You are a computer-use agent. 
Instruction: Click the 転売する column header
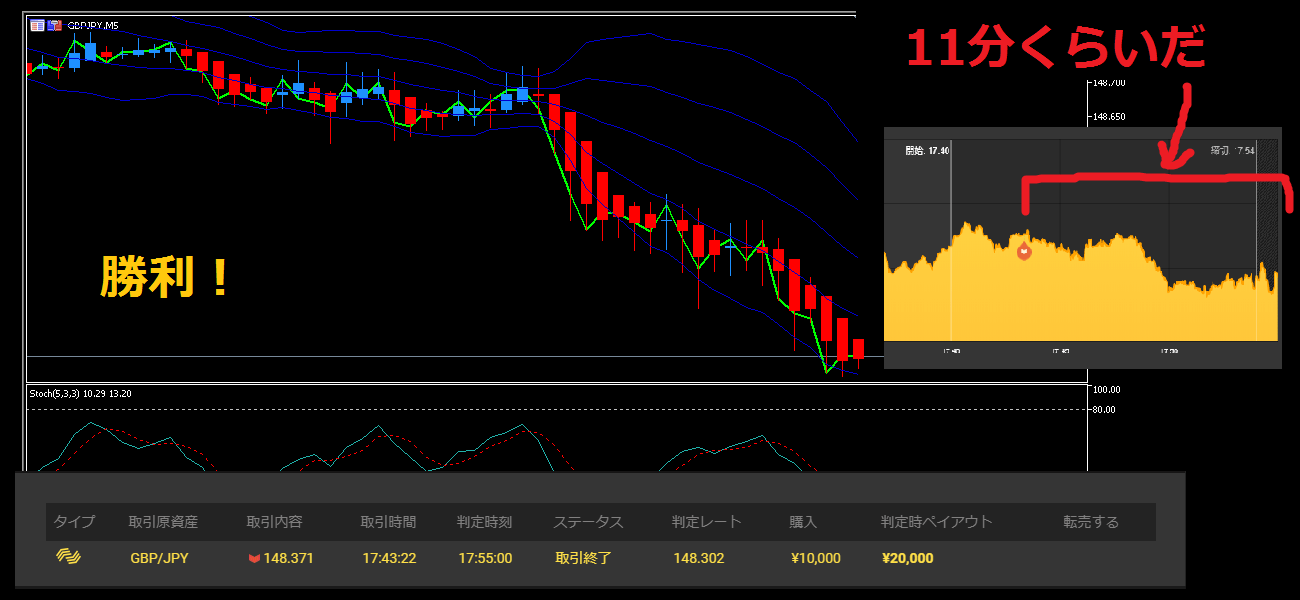(1091, 522)
